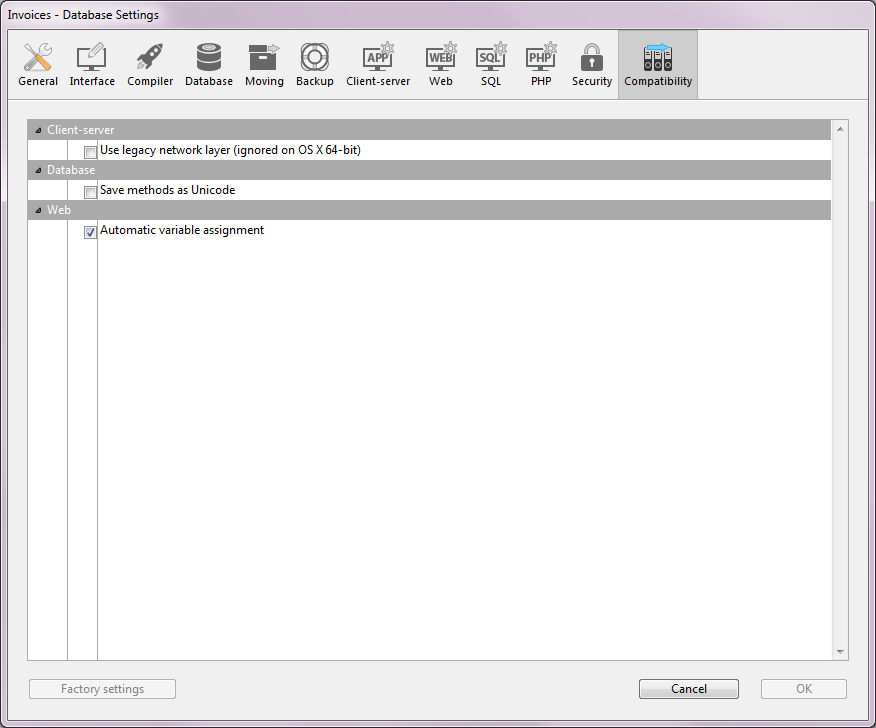
Task: Click the 'Web' group header text in list
Action: tap(59, 210)
